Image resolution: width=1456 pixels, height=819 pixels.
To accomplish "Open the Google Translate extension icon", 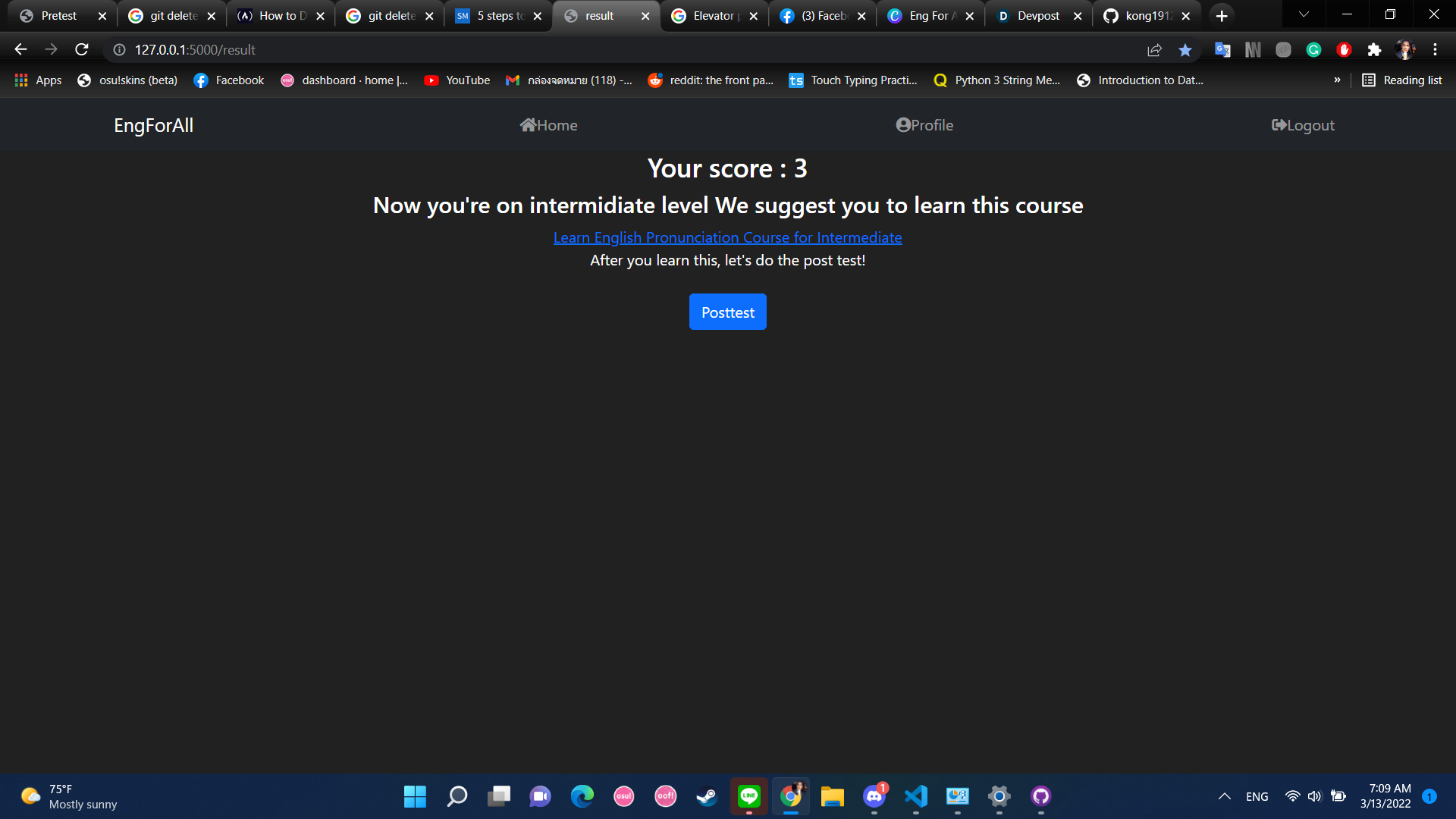I will 1222,50.
